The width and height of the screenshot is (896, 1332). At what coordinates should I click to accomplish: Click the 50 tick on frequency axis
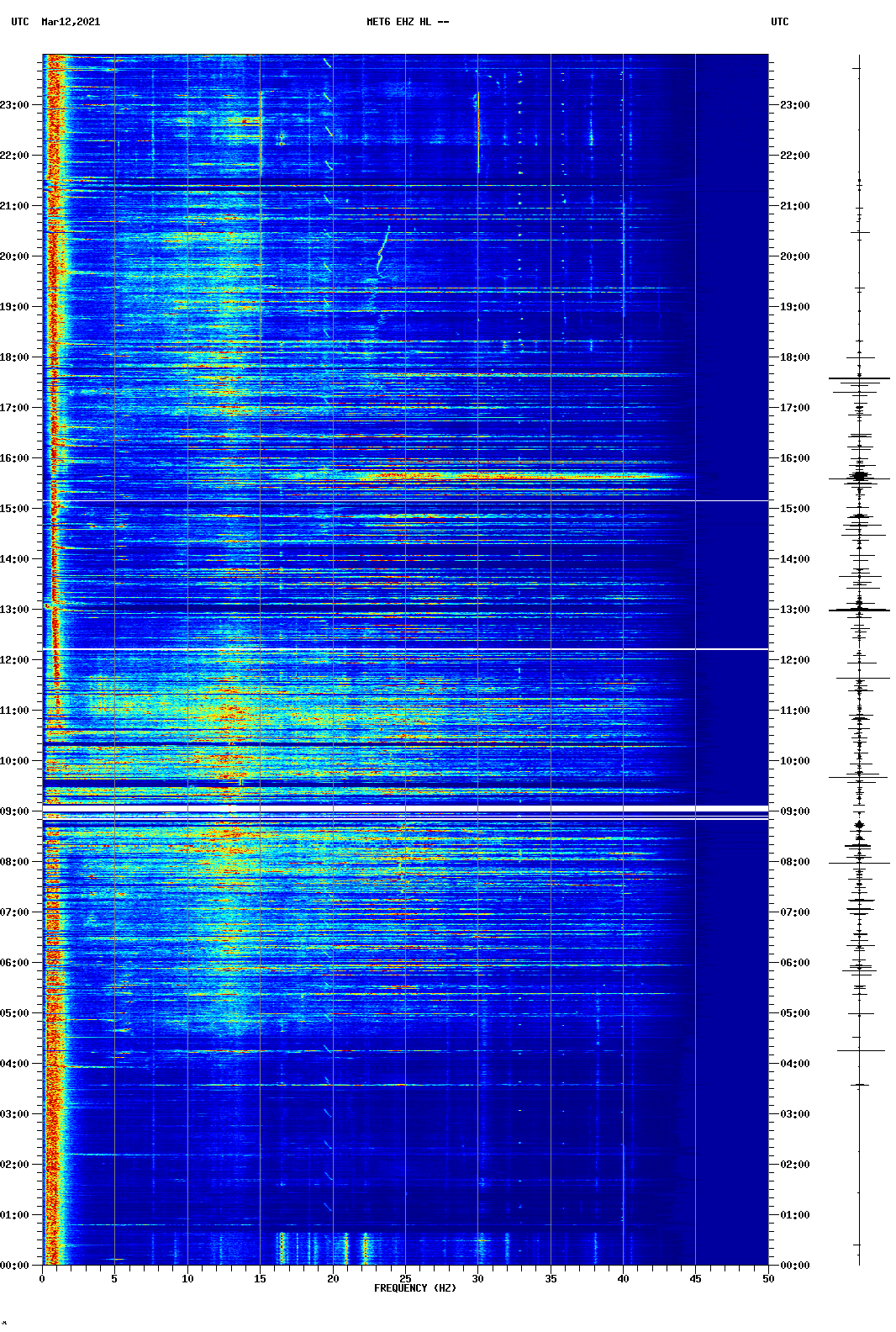(767, 1278)
